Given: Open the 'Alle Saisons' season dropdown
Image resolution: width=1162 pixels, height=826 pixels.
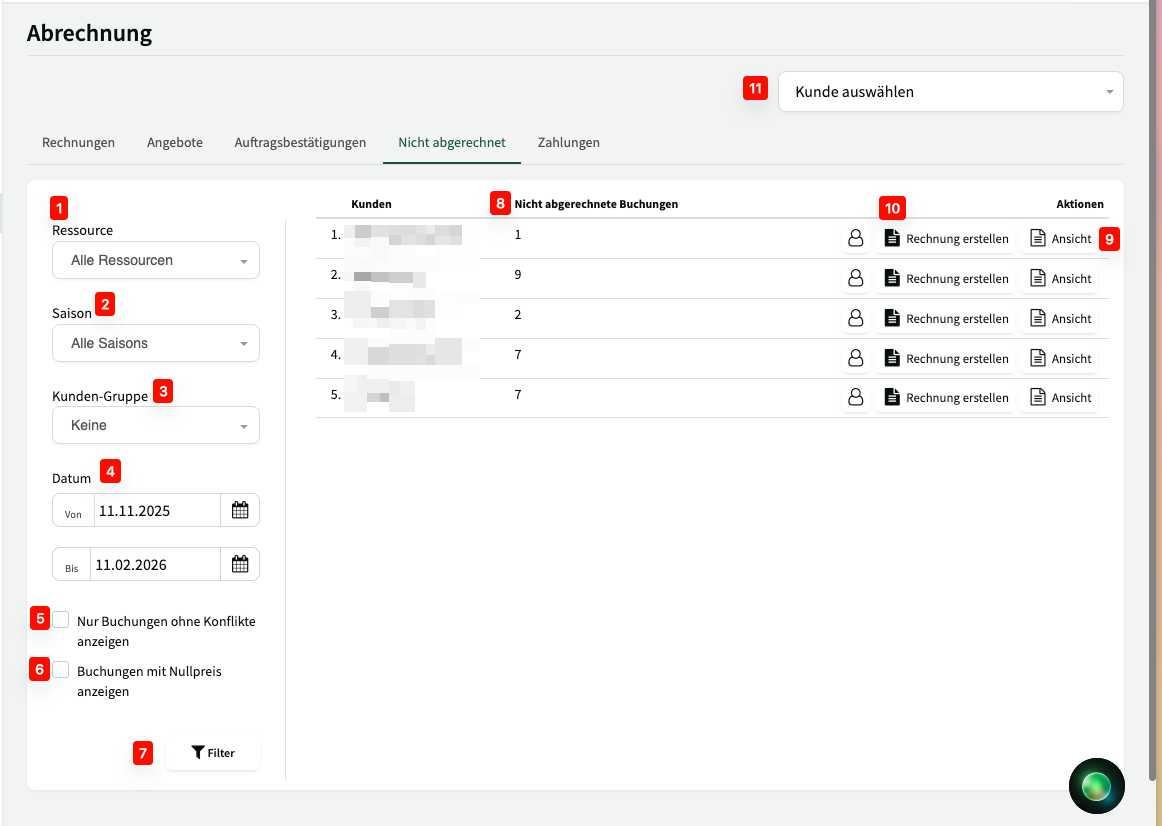Looking at the screenshot, I should pos(156,343).
